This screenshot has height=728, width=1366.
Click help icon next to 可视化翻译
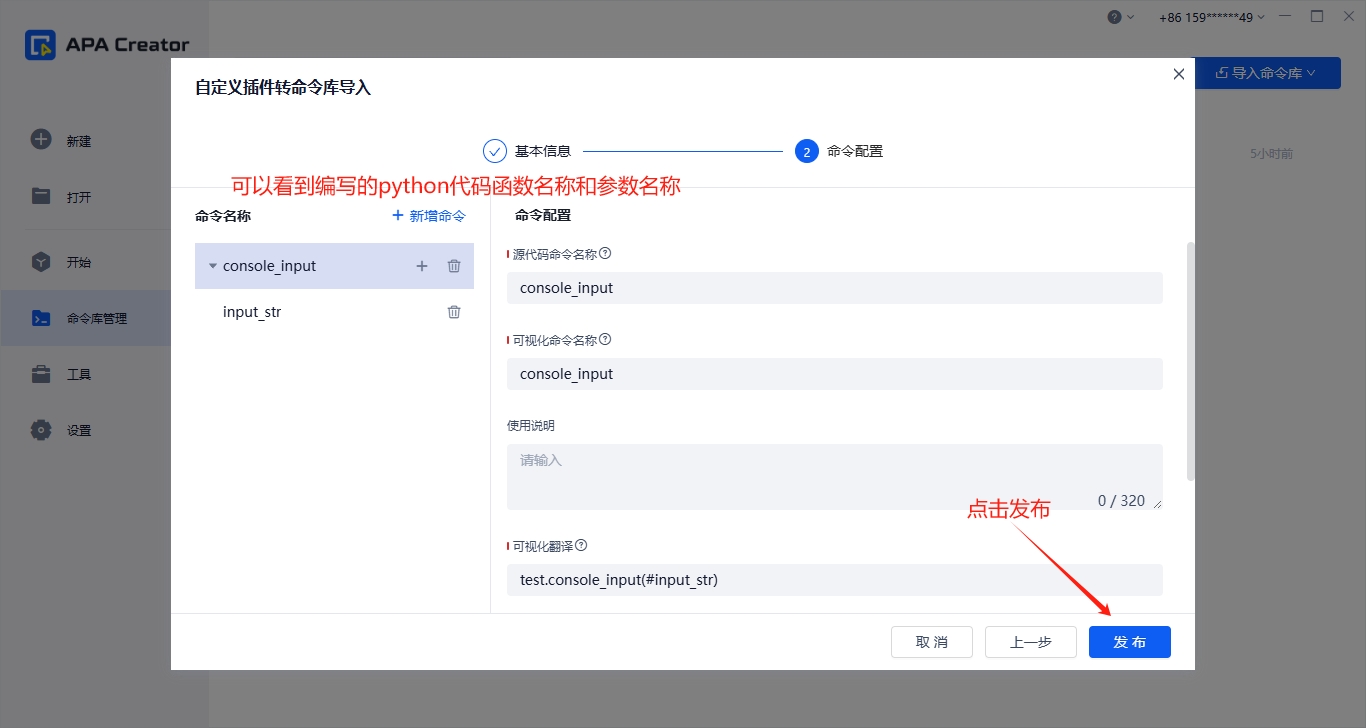tap(581, 546)
